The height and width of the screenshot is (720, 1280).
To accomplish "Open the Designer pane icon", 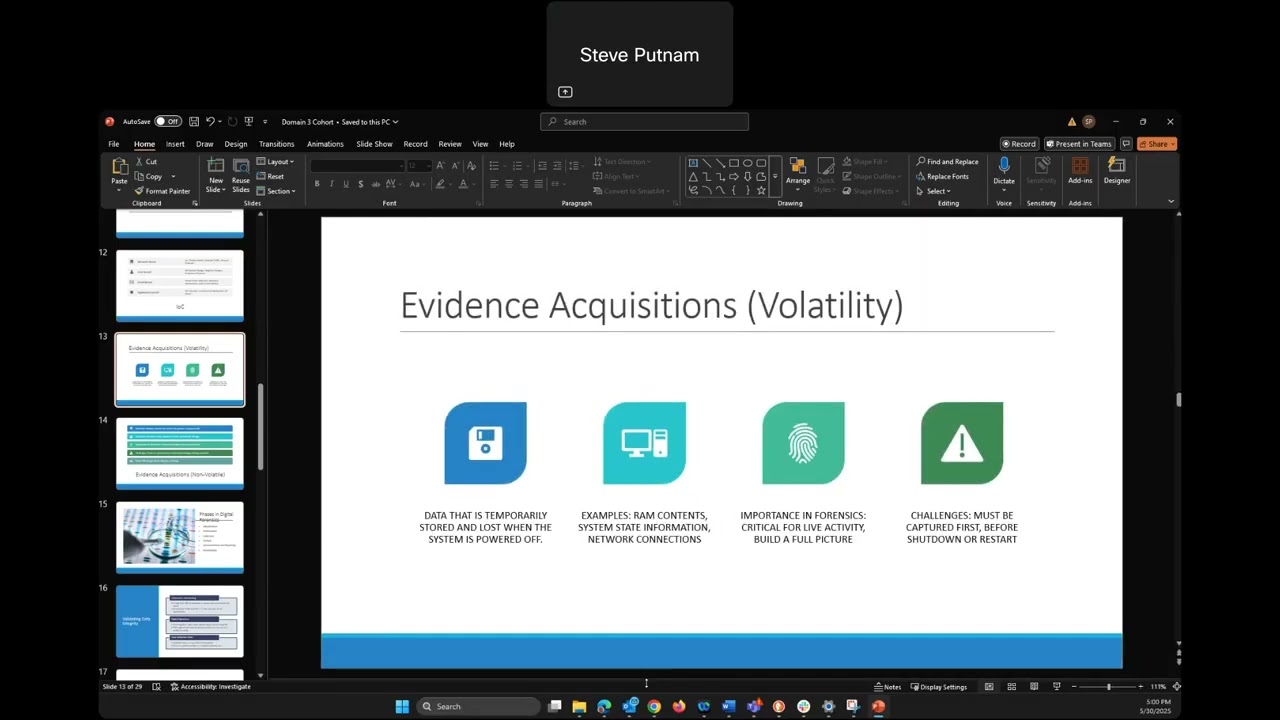I will tap(1117, 166).
